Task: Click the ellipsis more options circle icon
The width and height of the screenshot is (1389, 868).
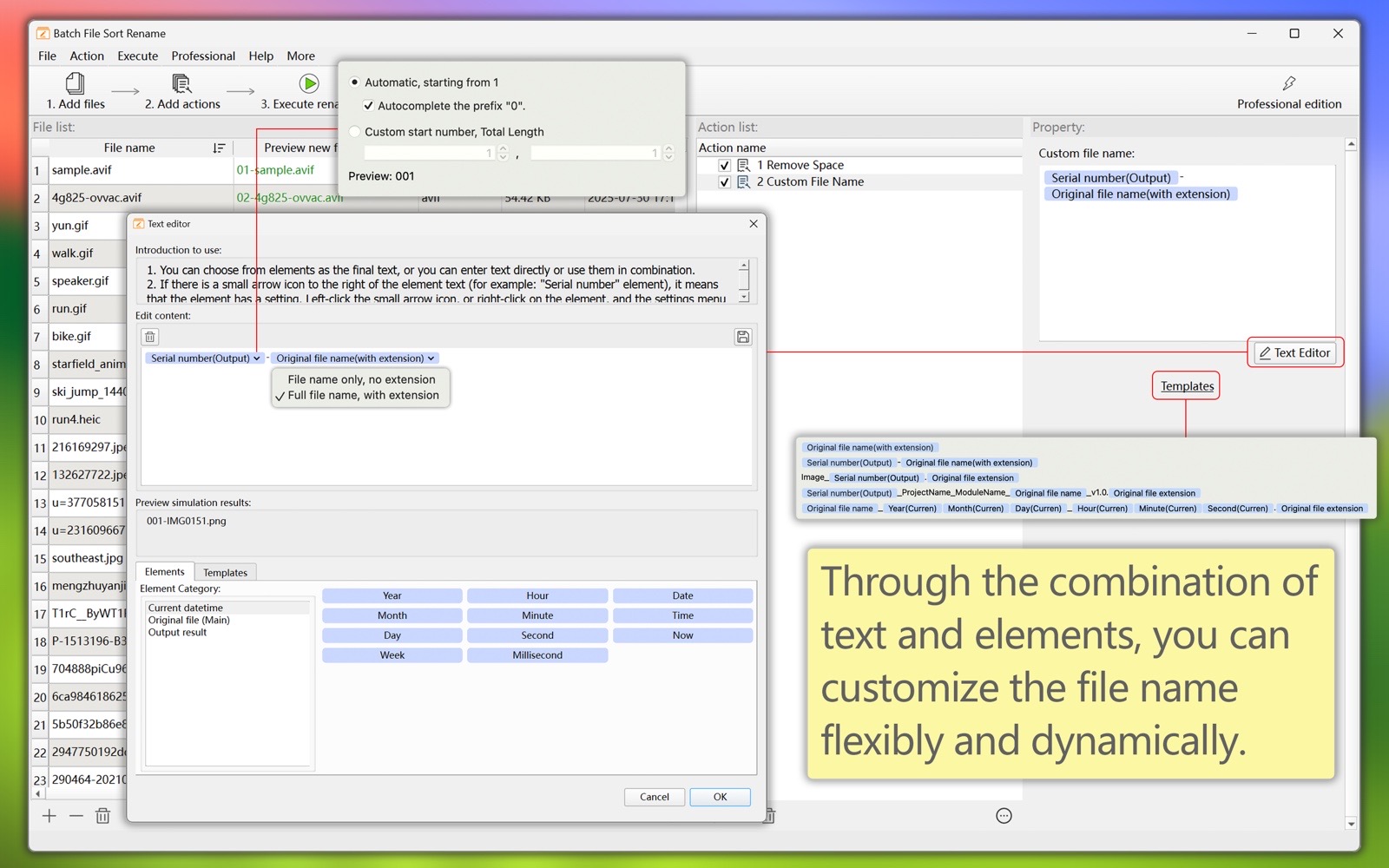Action: [1004, 816]
